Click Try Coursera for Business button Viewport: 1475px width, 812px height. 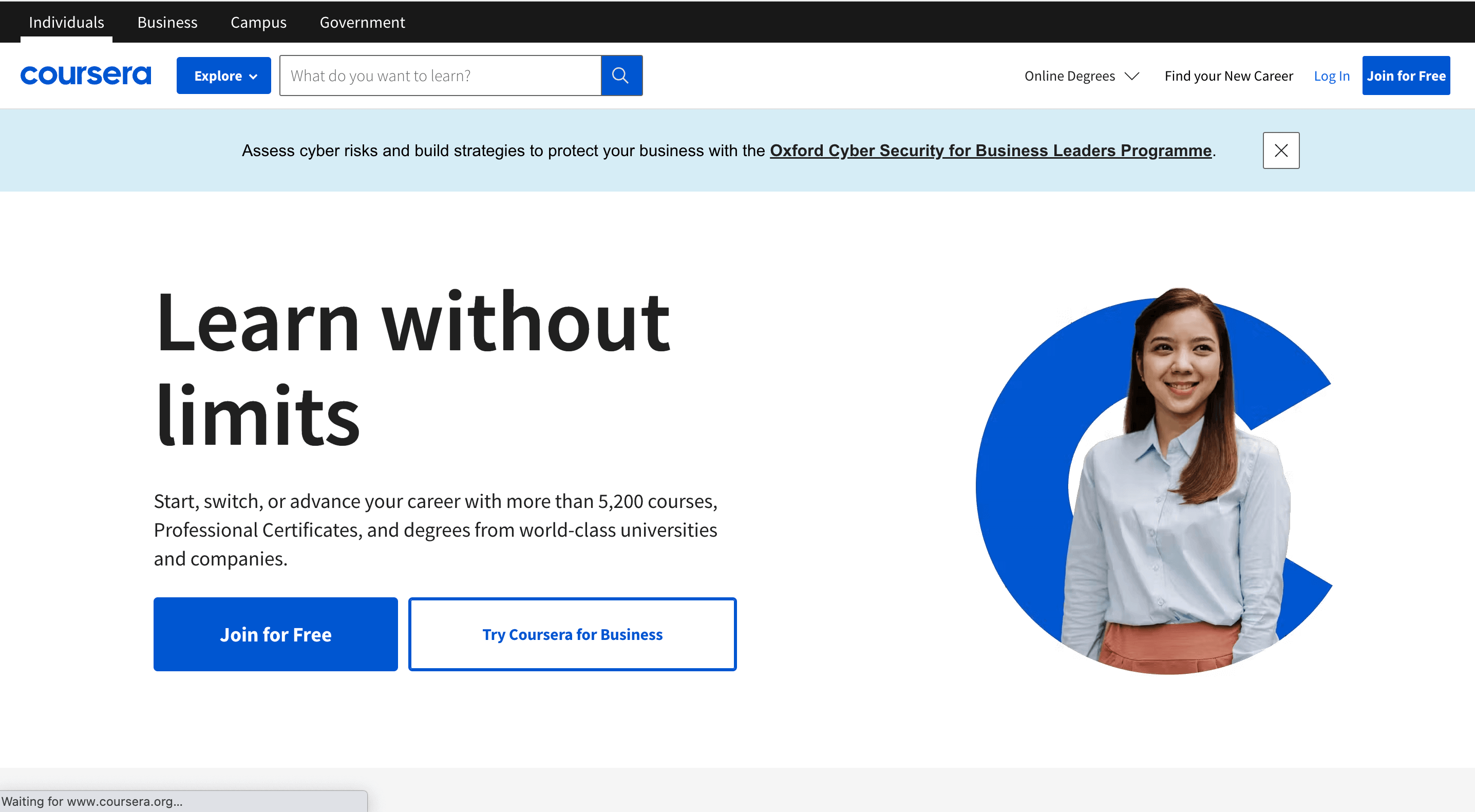click(x=572, y=634)
